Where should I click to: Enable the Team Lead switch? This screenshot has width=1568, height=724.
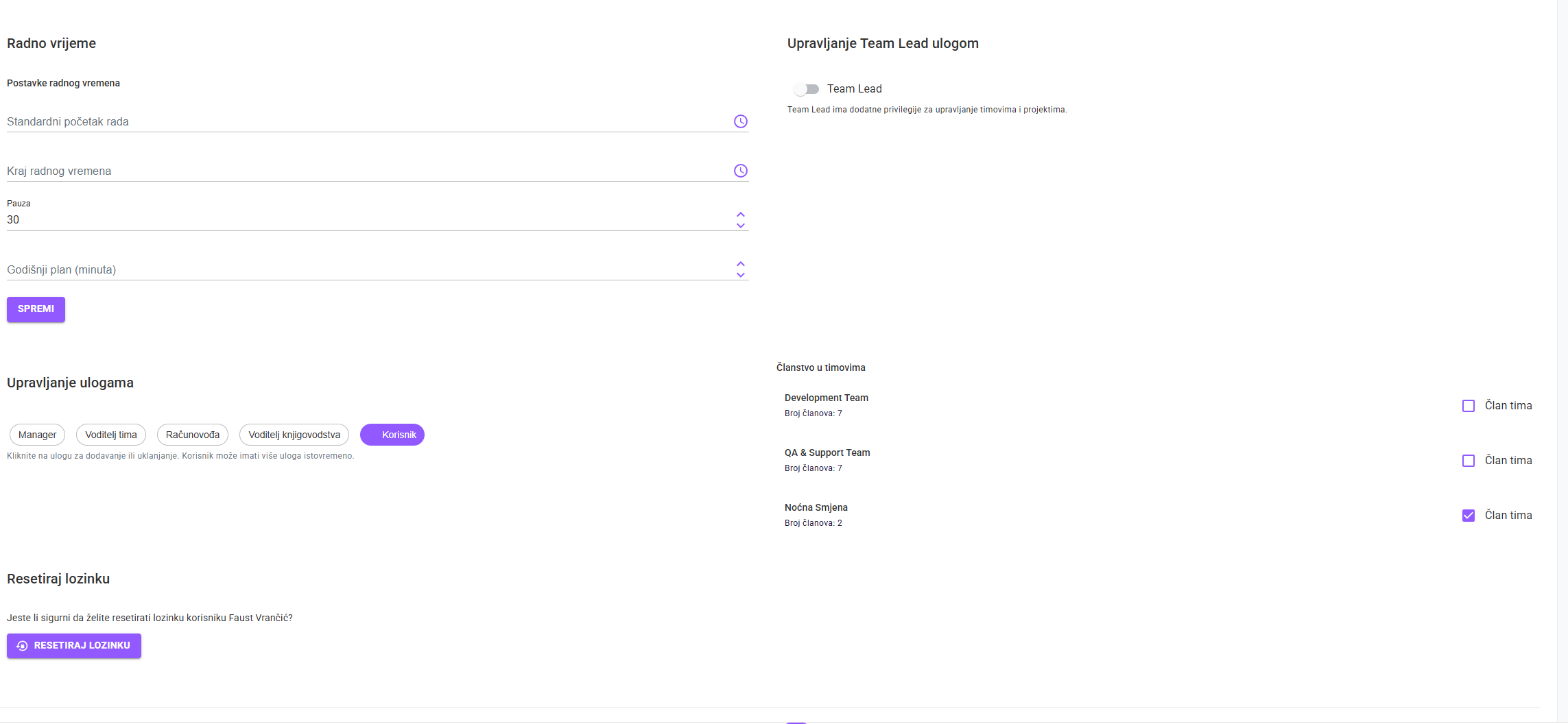pyautogui.click(x=806, y=89)
